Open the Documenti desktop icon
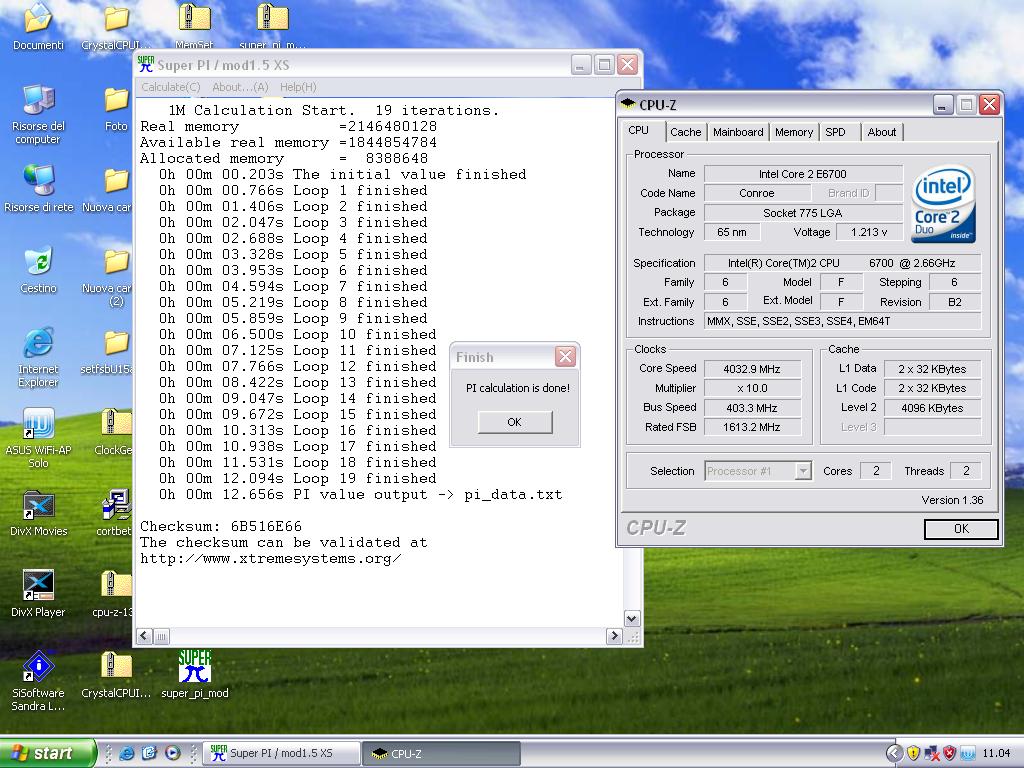 tap(38, 25)
